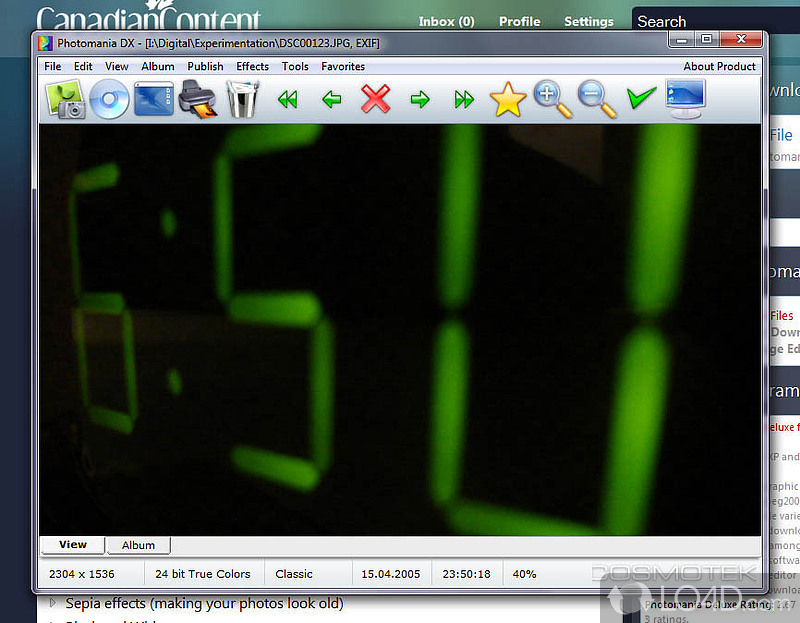This screenshot has width=800, height=623.
Task: Open the Album menu
Action: 158,66
